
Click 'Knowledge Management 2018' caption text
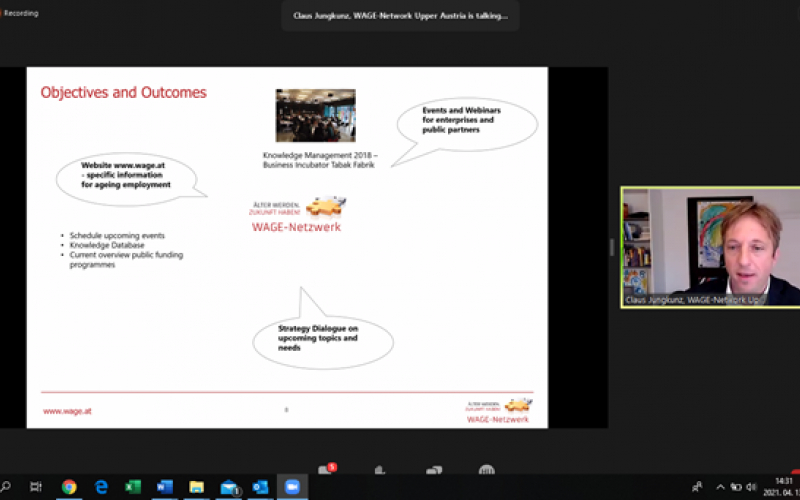coord(320,160)
